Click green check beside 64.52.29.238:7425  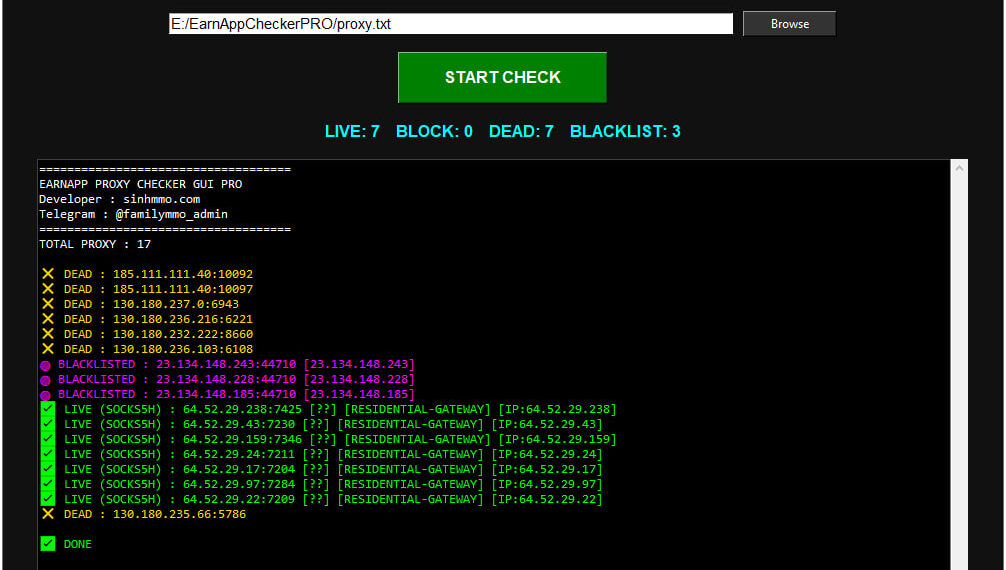[x=47, y=409]
